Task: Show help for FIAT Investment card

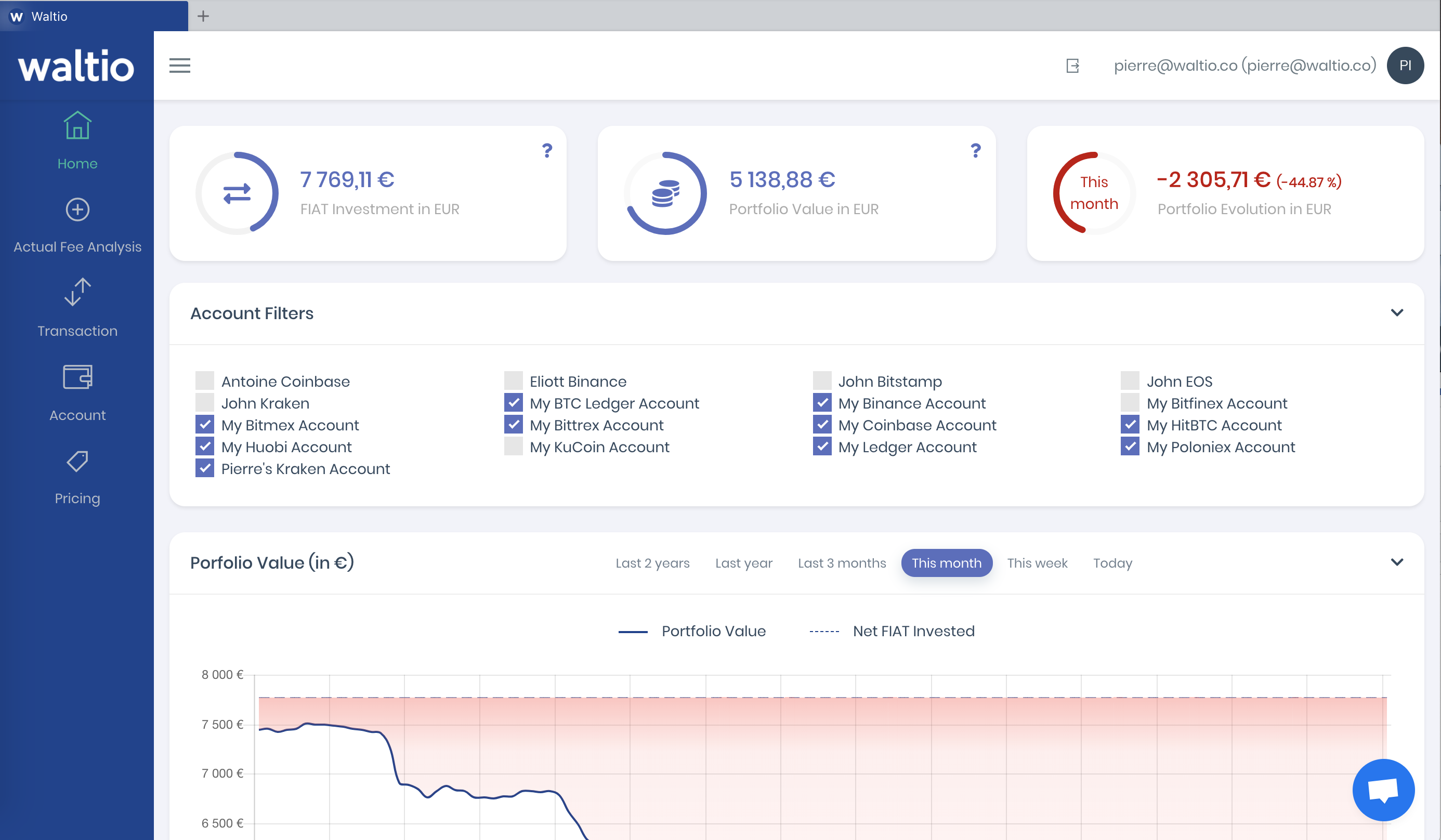Action: click(x=547, y=150)
